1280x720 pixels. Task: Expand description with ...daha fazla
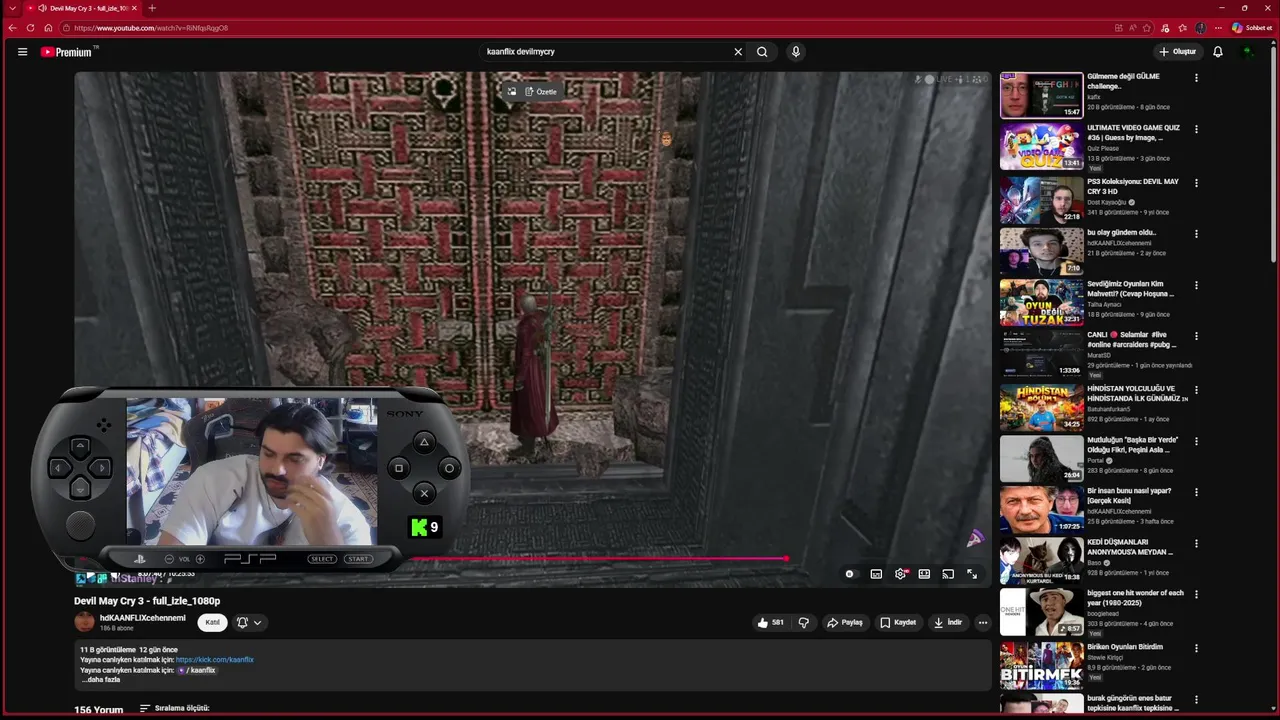click(x=101, y=680)
